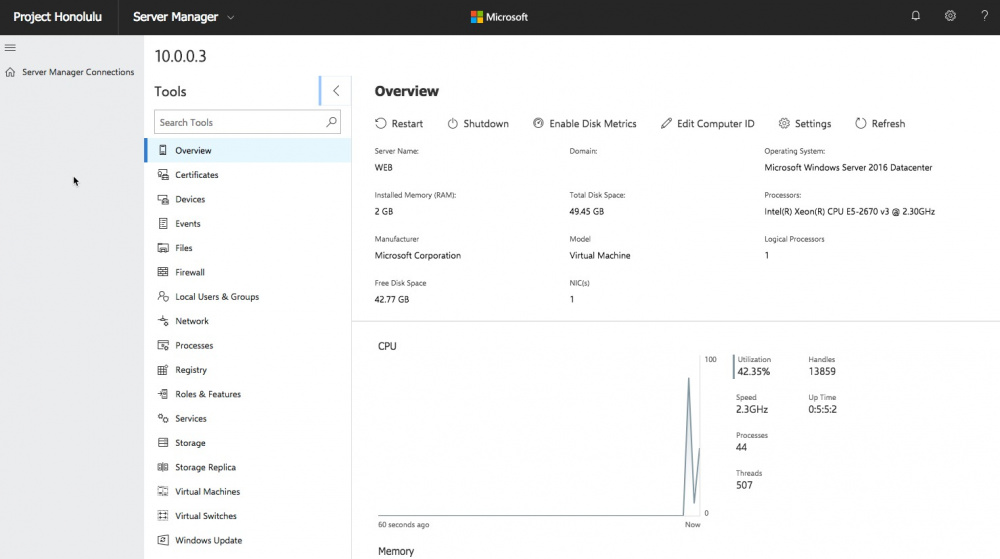Expand the Server Manager dropdown
This screenshot has width=1000, height=559.
[231, 17]
